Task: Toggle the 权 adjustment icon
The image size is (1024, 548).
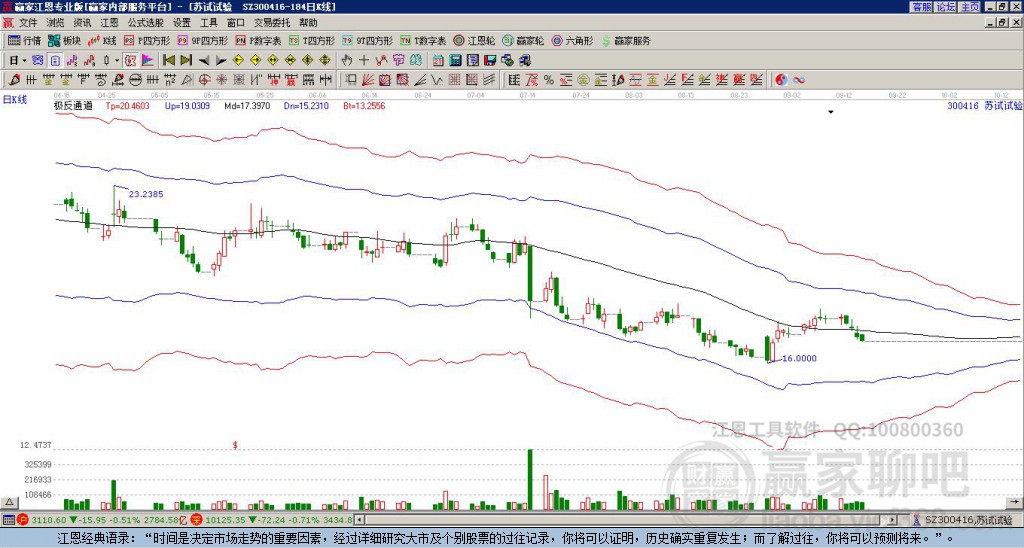Action: coord(130,61)
